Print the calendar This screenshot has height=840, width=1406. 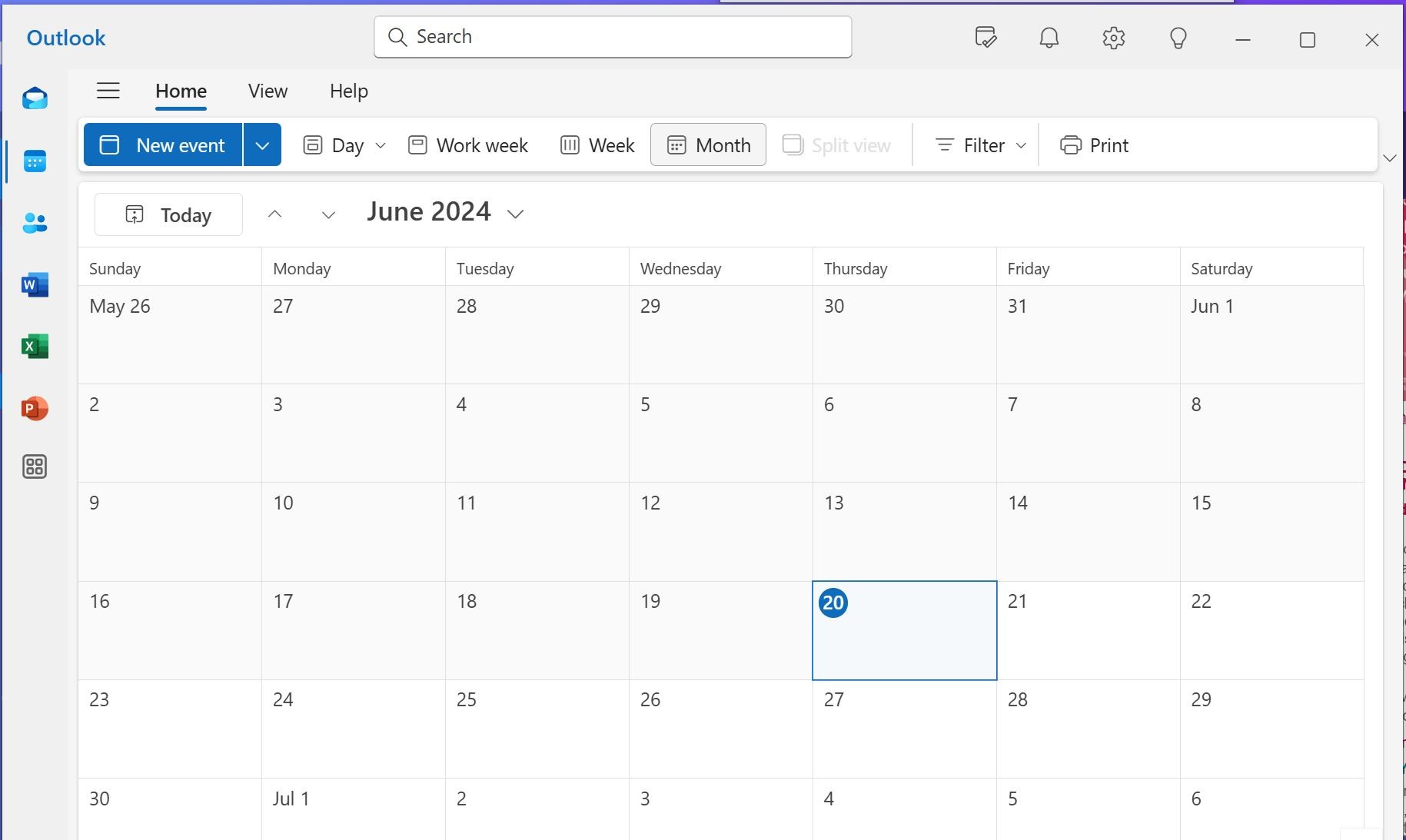(1094, 145)
